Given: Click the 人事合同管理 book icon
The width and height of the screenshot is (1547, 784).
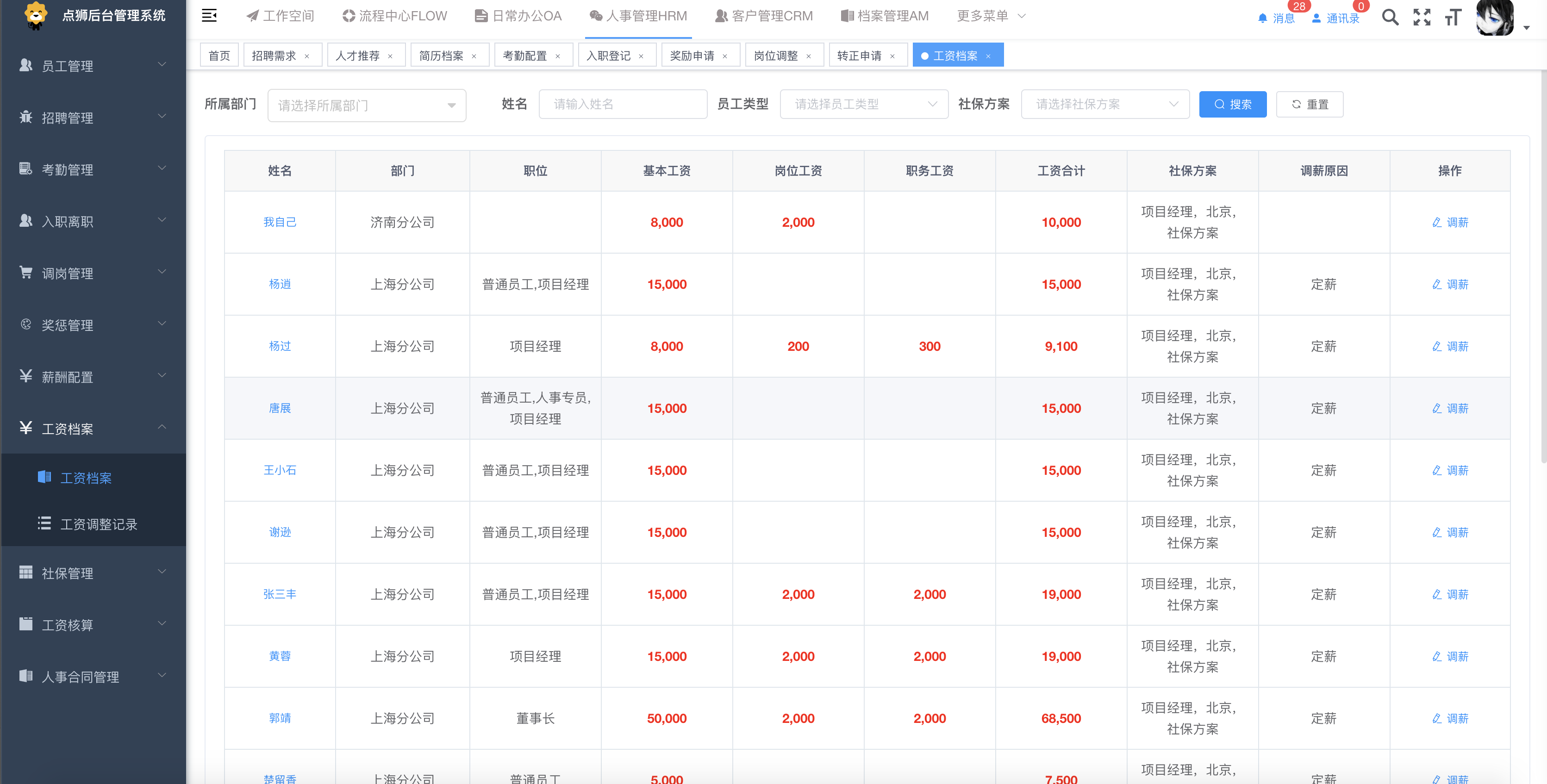Looking at the screenshot, I should [26, 676].
